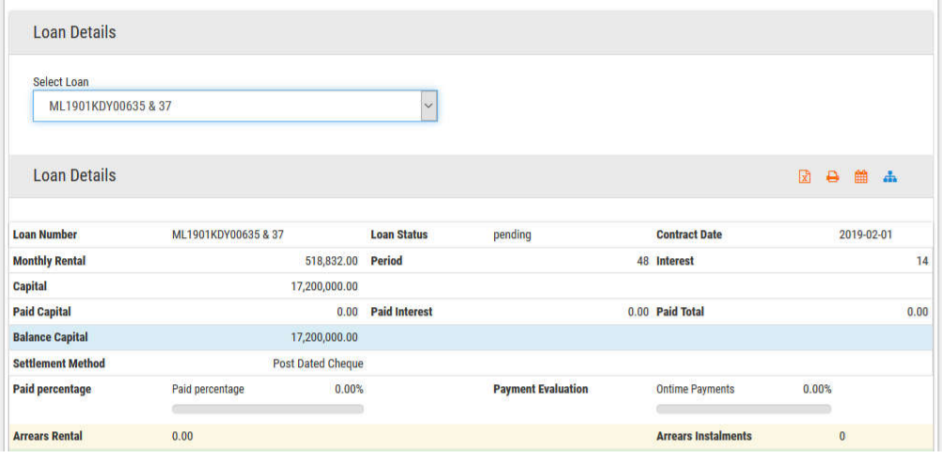
Task: Click the Select Loan dropdown arrow
Action: 428,106
